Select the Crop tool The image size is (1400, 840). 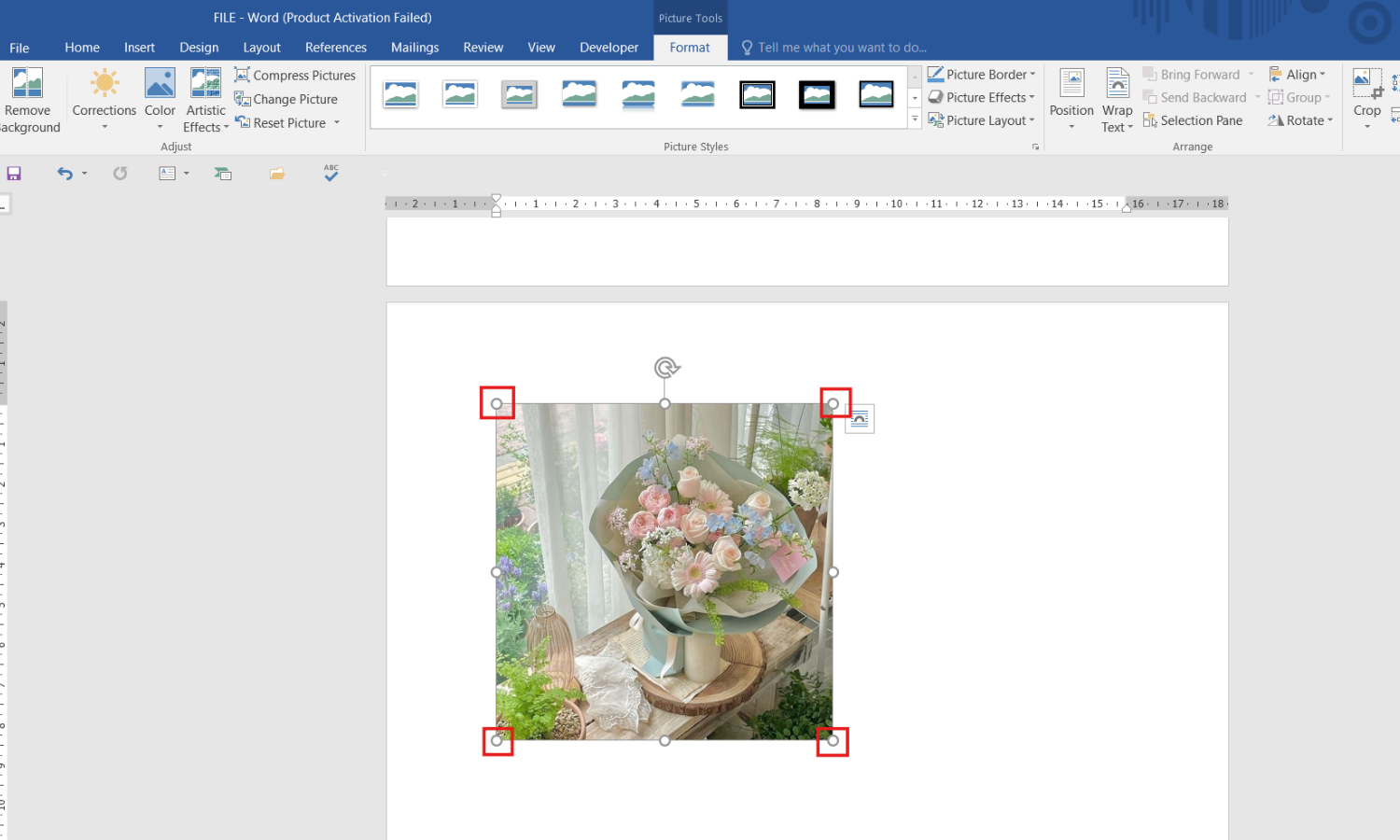coord(1366,84)
